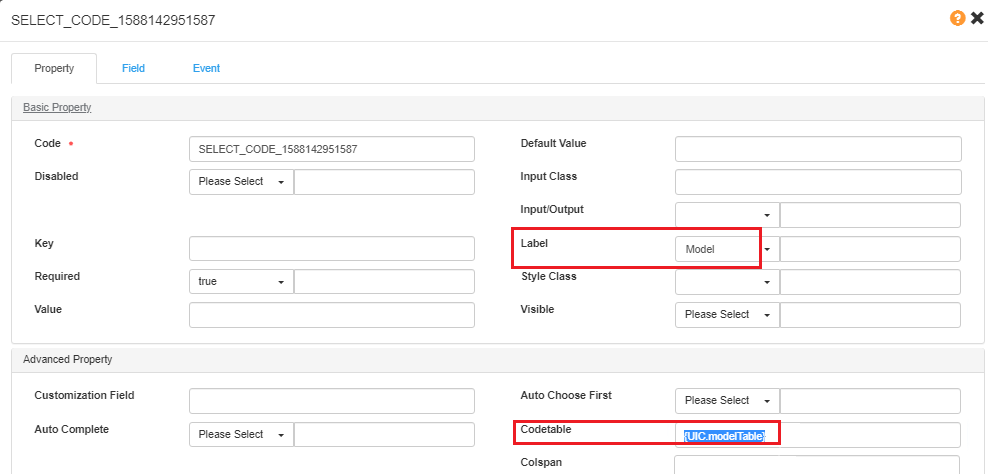
Task: Click into the Default Value field
Action: [817, 149]
